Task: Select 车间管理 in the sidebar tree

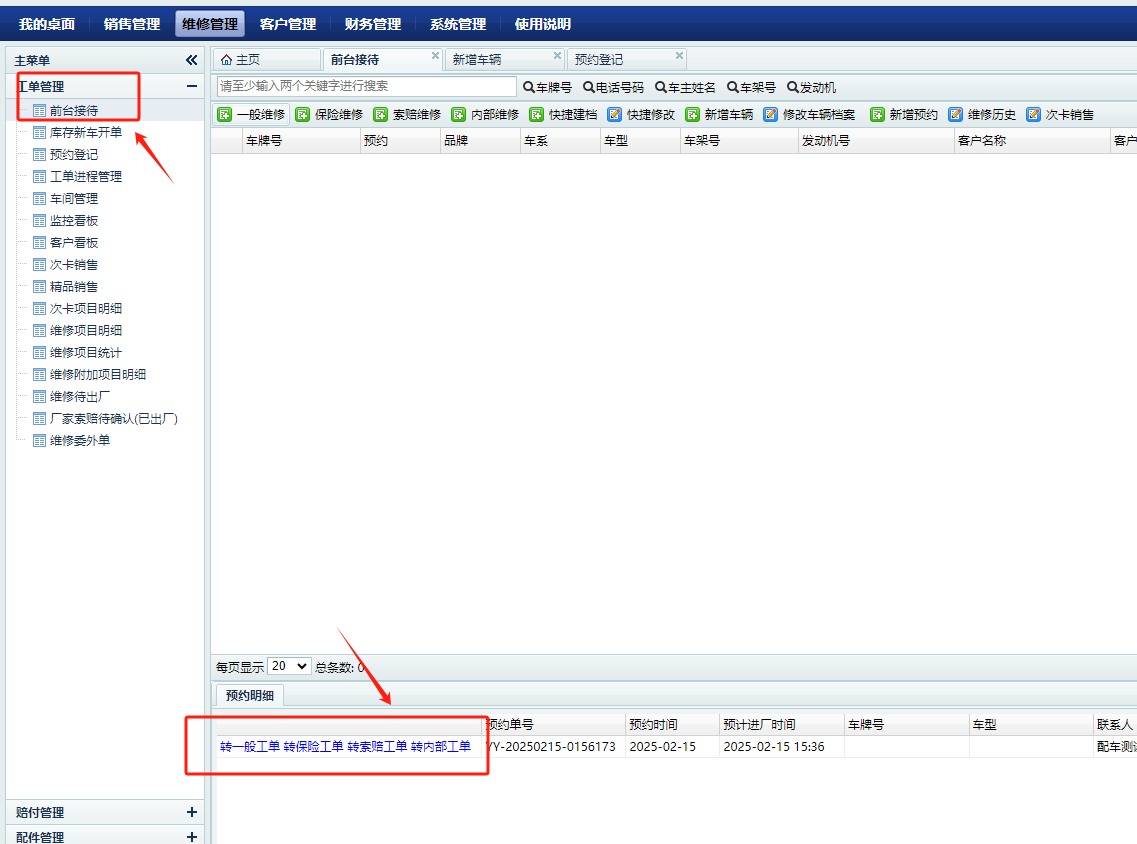Action: 74,198
